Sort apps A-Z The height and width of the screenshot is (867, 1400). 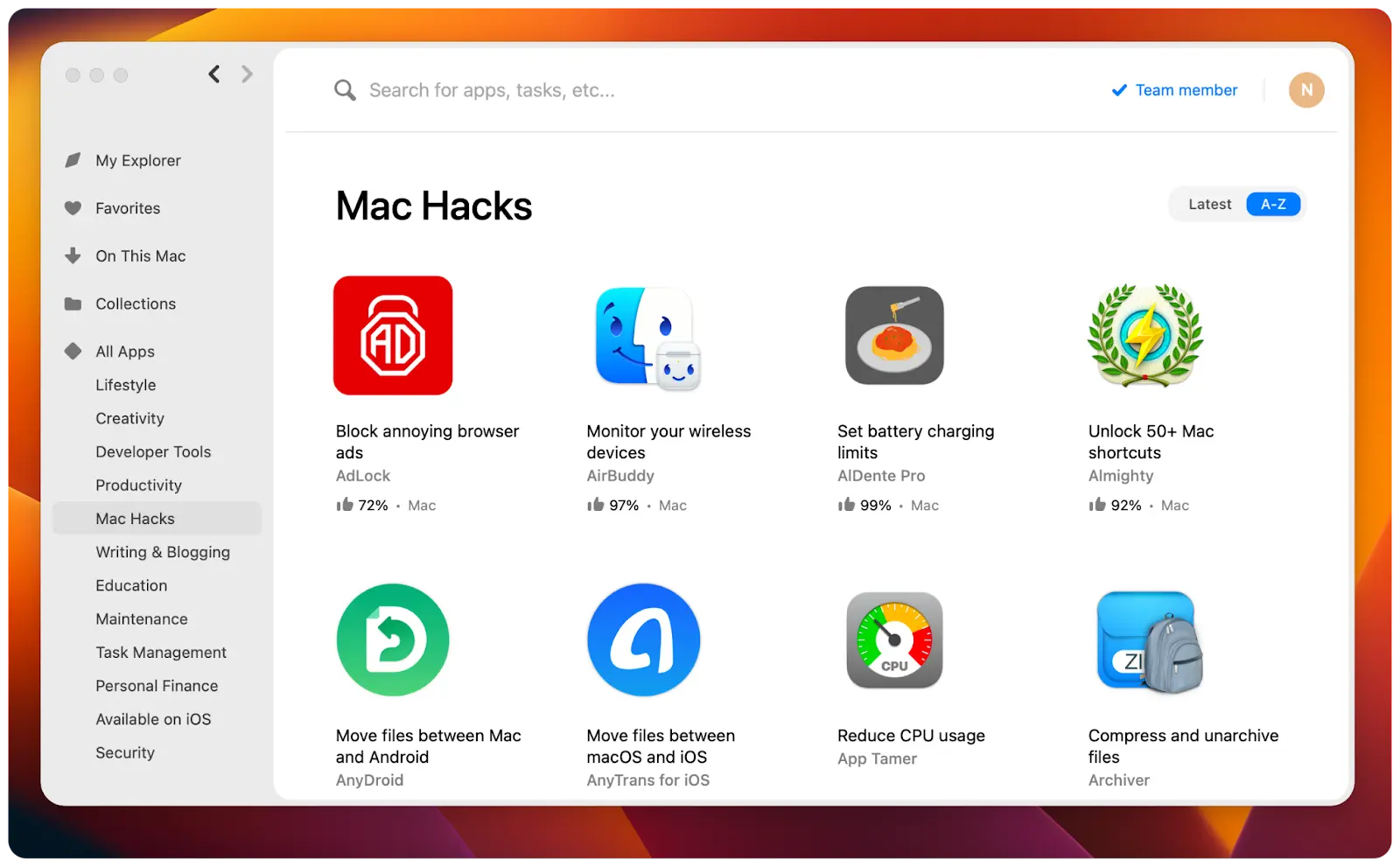tap(1273, 204)
